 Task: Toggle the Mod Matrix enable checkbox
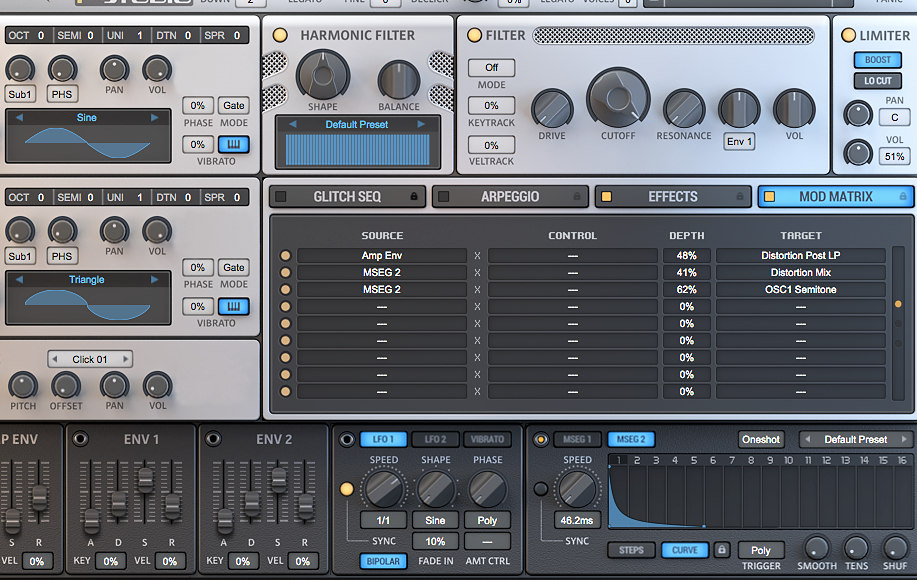coord(770,196)
